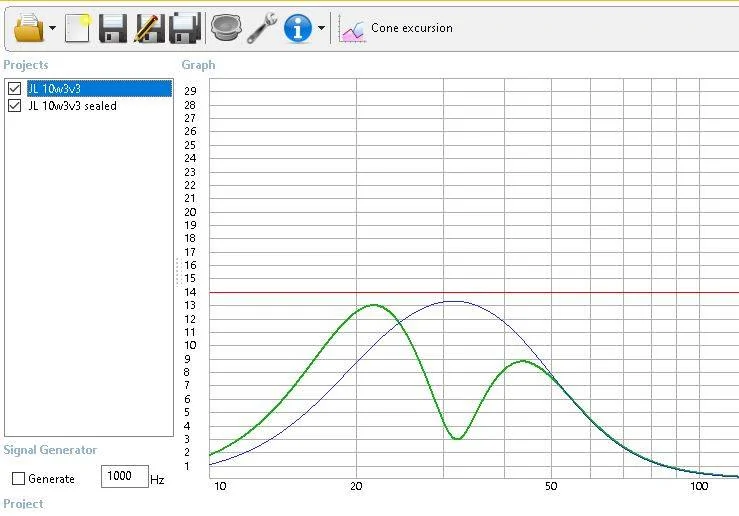
Task: Click the panel splitter handle beside graph
Action: (179, 272)
